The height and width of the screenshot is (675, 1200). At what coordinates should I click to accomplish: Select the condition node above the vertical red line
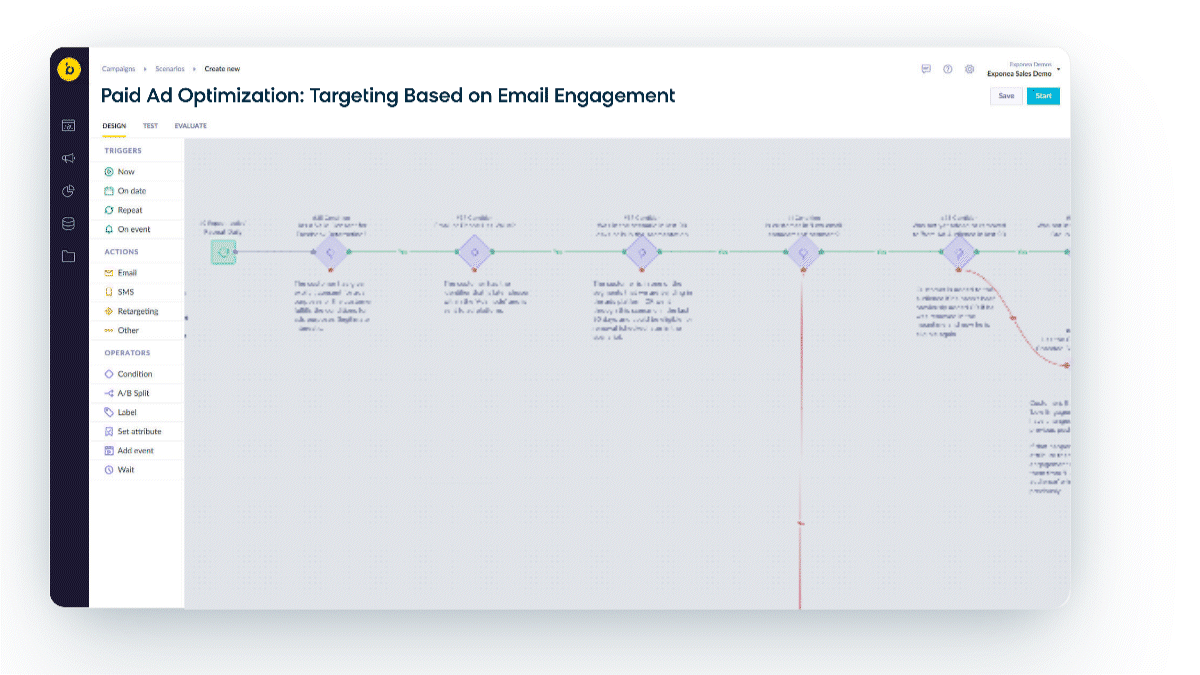[801, 252]
